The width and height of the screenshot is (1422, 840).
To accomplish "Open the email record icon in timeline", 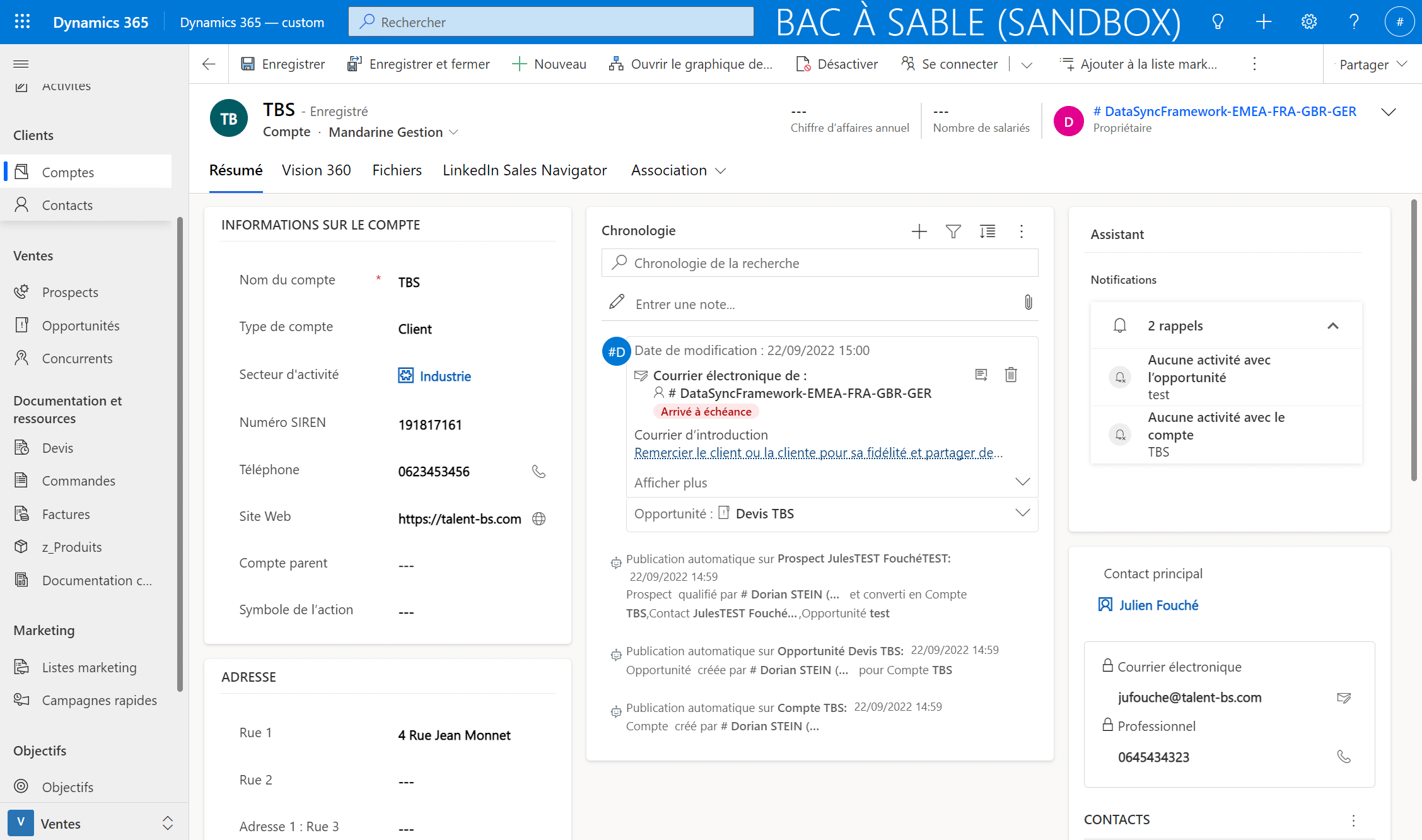I will coord(981,375).
